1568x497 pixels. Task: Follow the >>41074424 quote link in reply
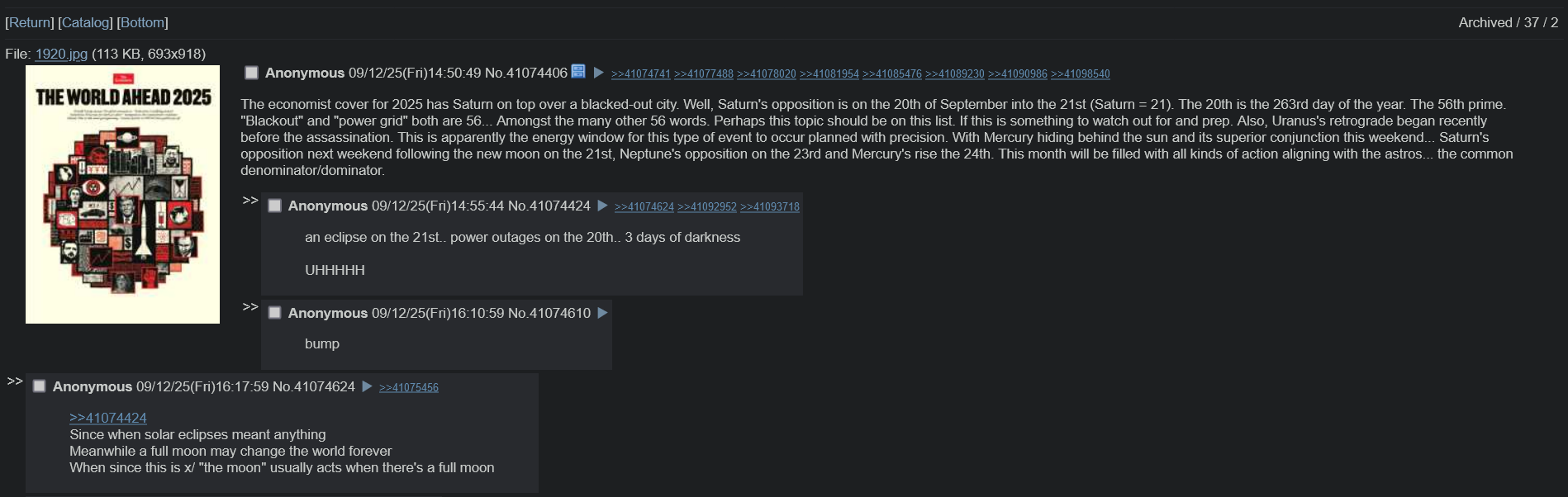pos(108,418)
